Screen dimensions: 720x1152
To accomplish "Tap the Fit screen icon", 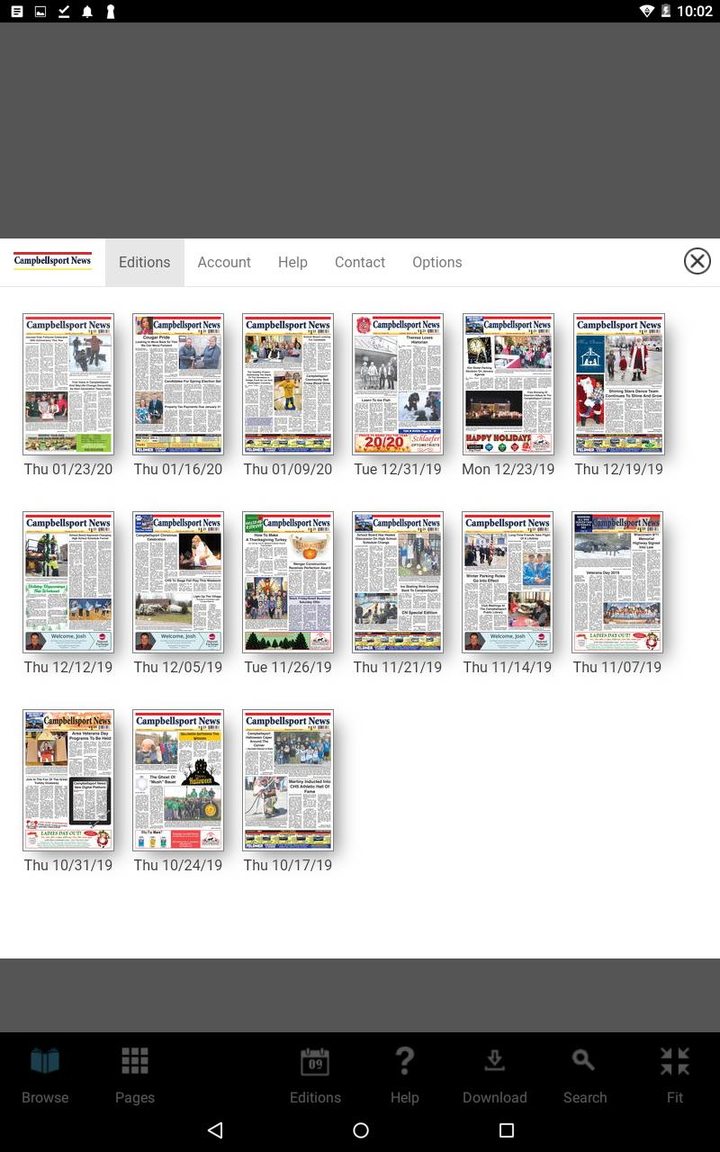I will (x=674, y=1062).
